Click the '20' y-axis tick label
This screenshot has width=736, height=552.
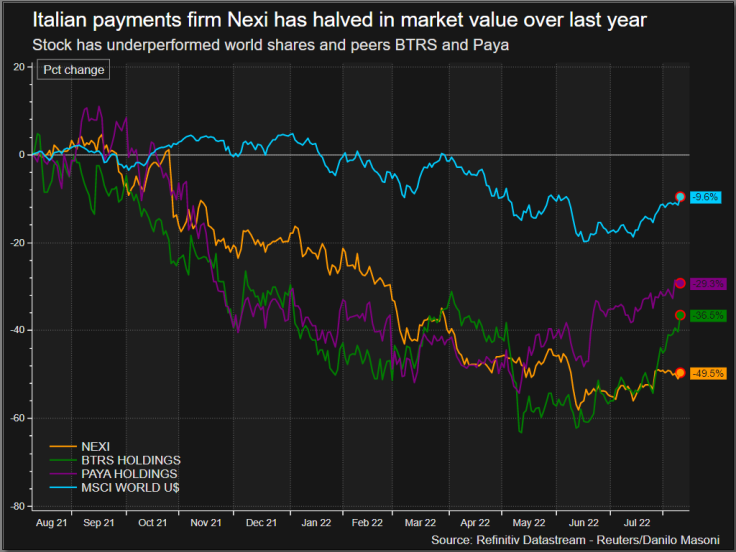coord(19,67)
